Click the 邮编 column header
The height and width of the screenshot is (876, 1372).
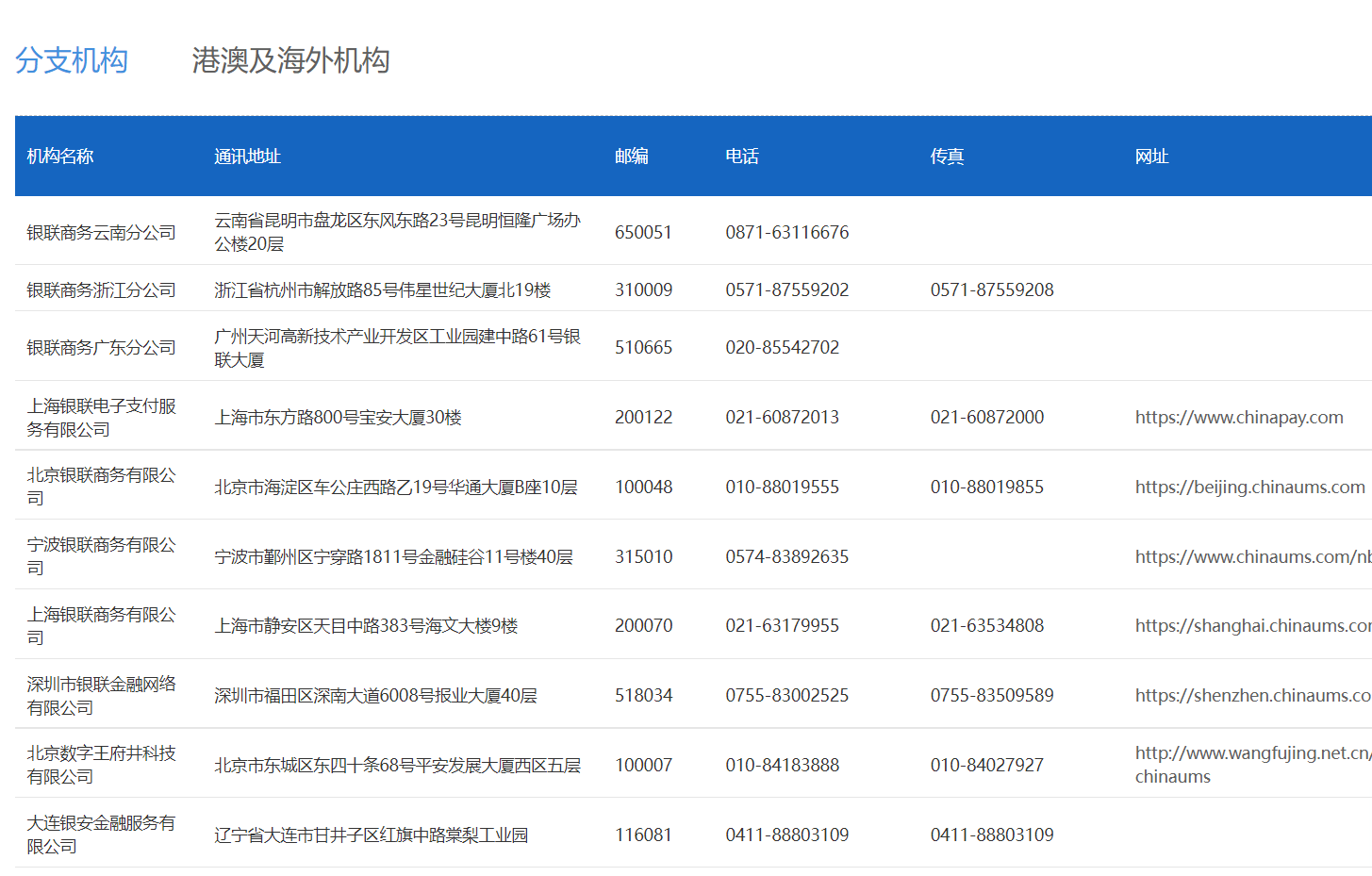pyautogui.click(x=632, y=157)
